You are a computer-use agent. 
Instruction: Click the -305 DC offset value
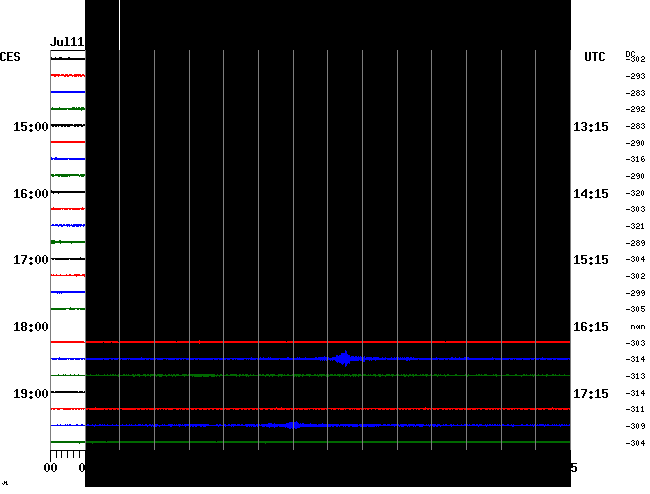point(635,309)
